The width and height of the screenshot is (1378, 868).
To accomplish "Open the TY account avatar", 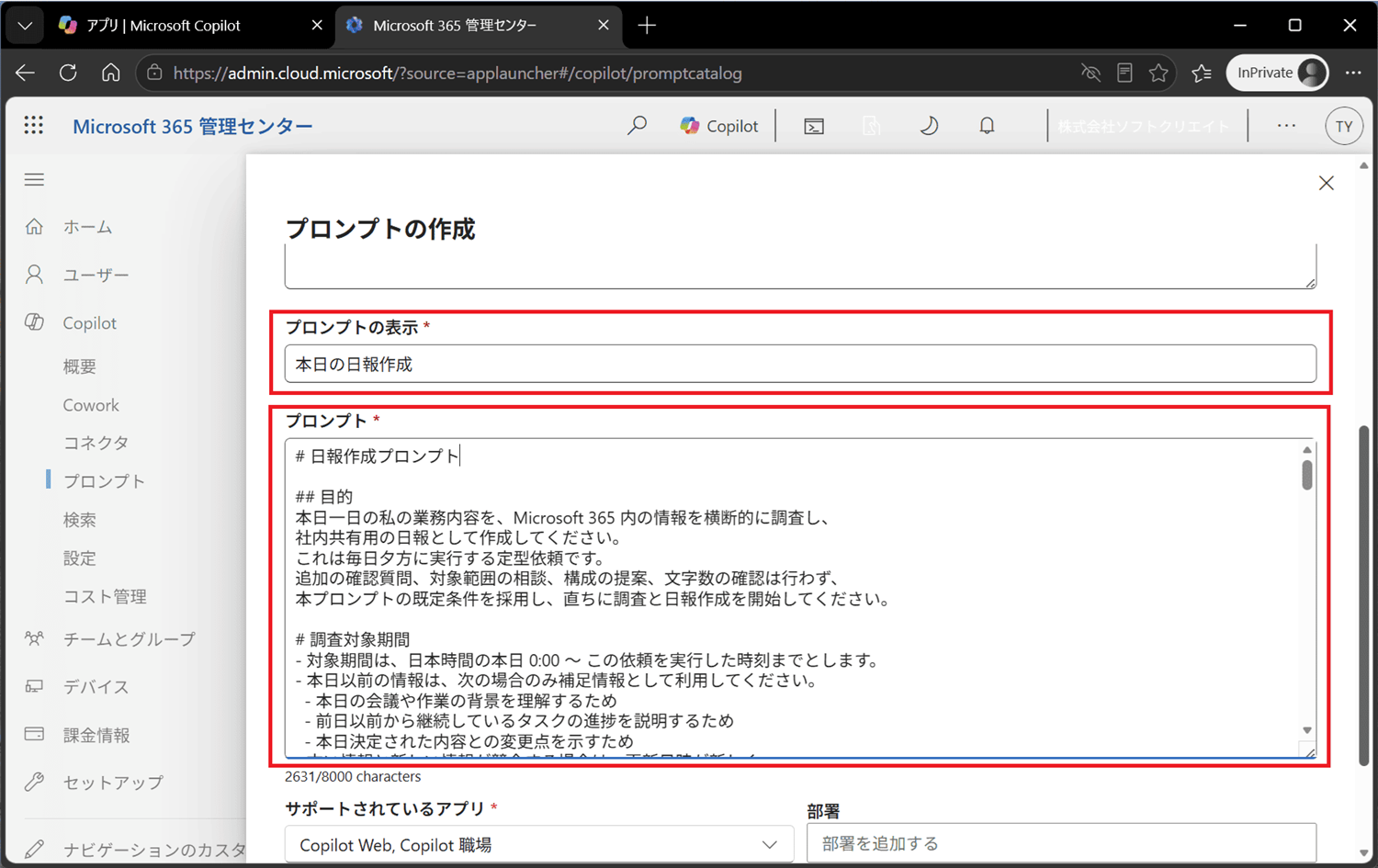I will pos(1344,126).
